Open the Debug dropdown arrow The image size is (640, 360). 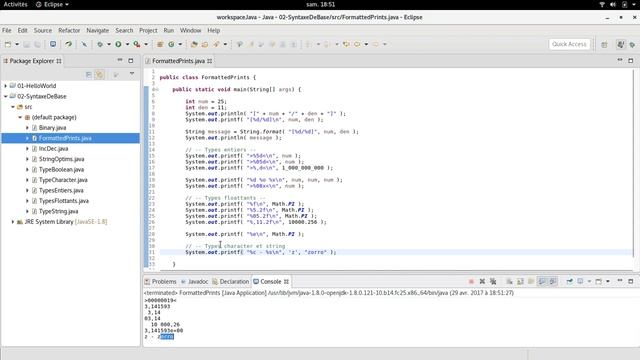coord(109,44)
